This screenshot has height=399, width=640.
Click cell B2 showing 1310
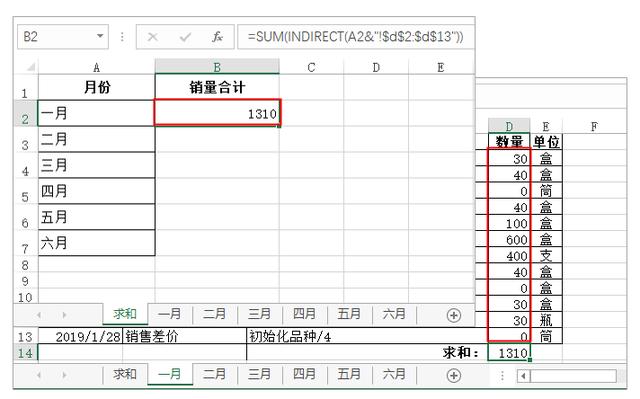coord(217,113)
